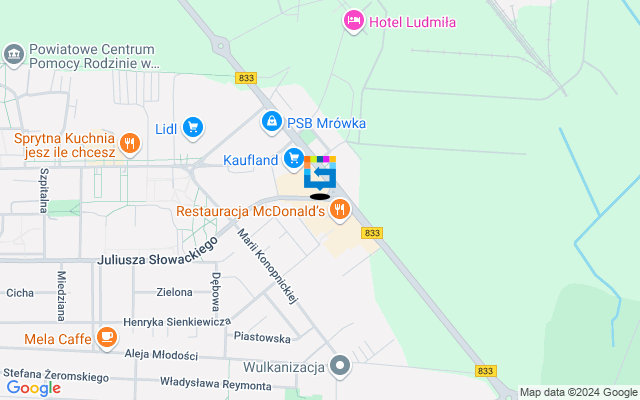Click the Aleja Młodości street label
Image resolution: width=640 pixels, height=400 pixels.
coord(161,354)
